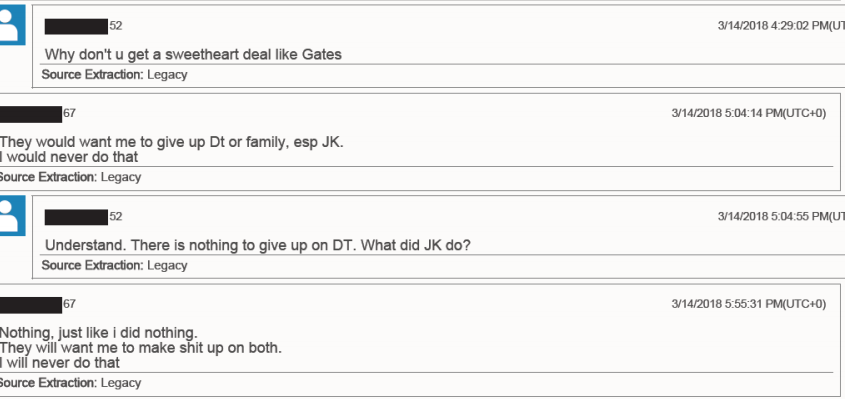Click the avatar icon beside the JK question message

(x=12, y=216)
